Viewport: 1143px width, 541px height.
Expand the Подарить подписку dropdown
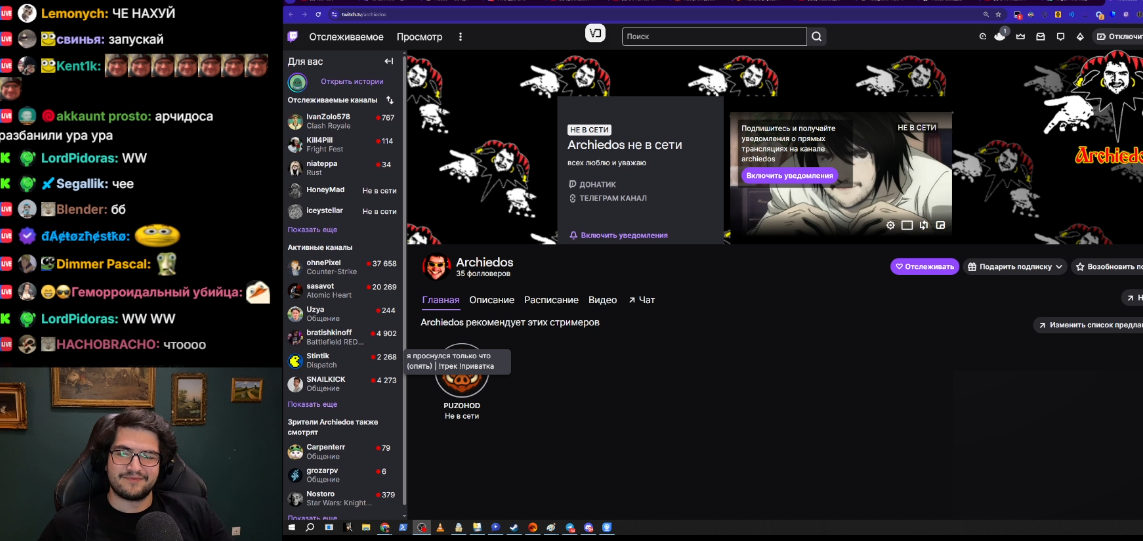[1015, 267]
